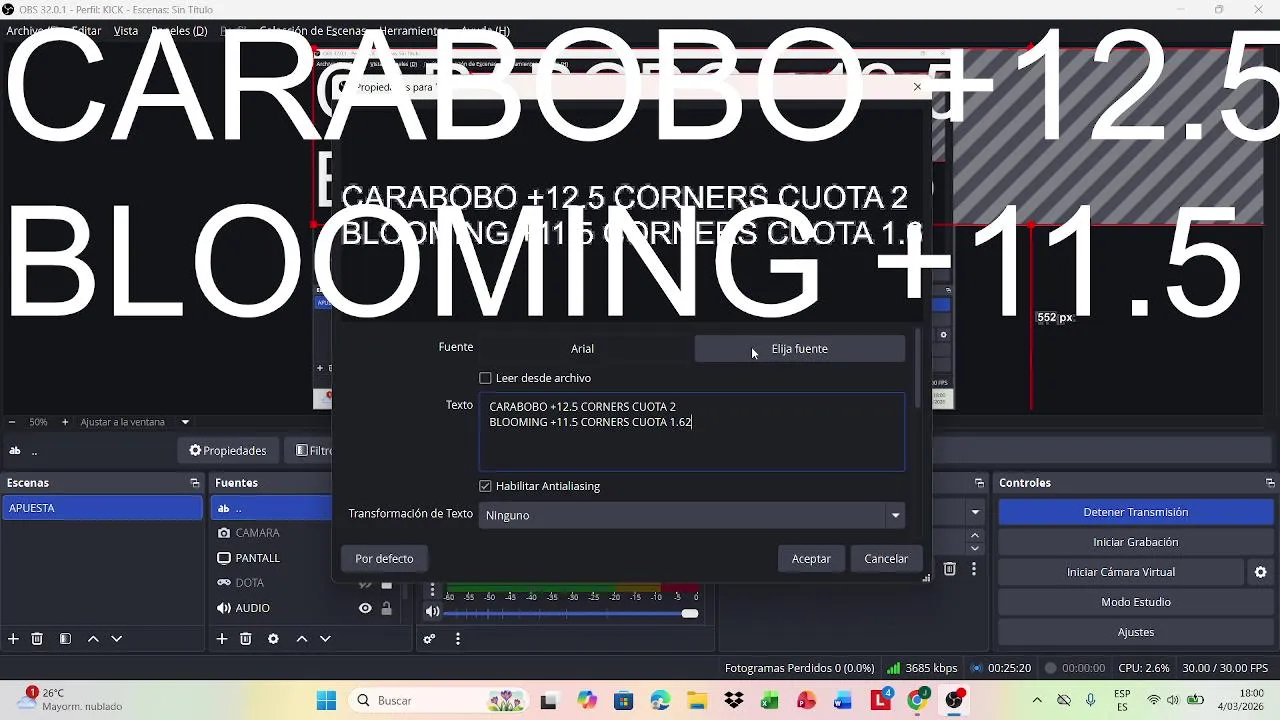Move source up arrow in Fuentes panel
1280x720 pixels.
click(x=301, y=639)
